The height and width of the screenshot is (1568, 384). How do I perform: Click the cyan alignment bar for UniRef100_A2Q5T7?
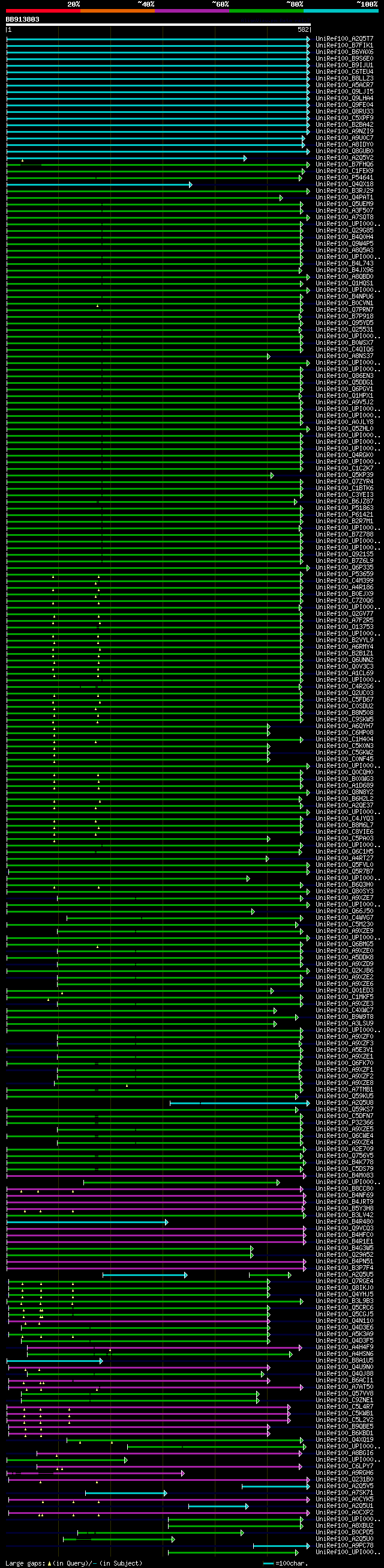coord(158,39)
